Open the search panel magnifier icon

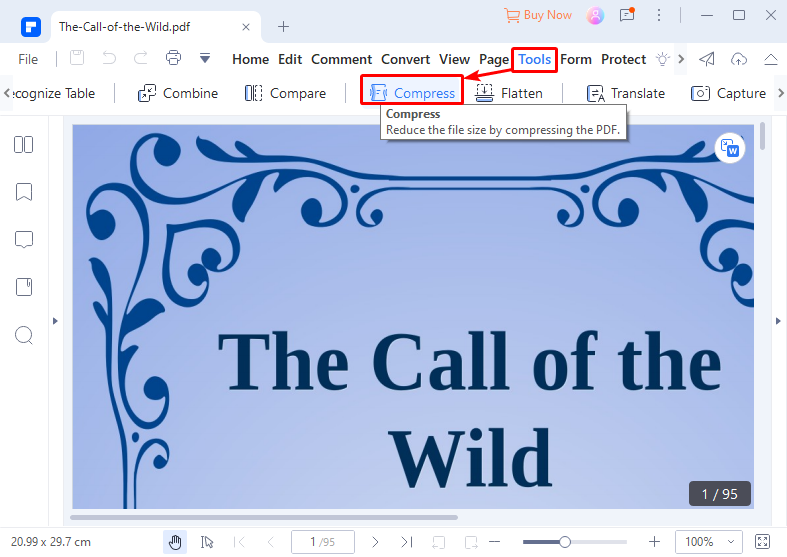pyautogui.click(x=24, y=335)
